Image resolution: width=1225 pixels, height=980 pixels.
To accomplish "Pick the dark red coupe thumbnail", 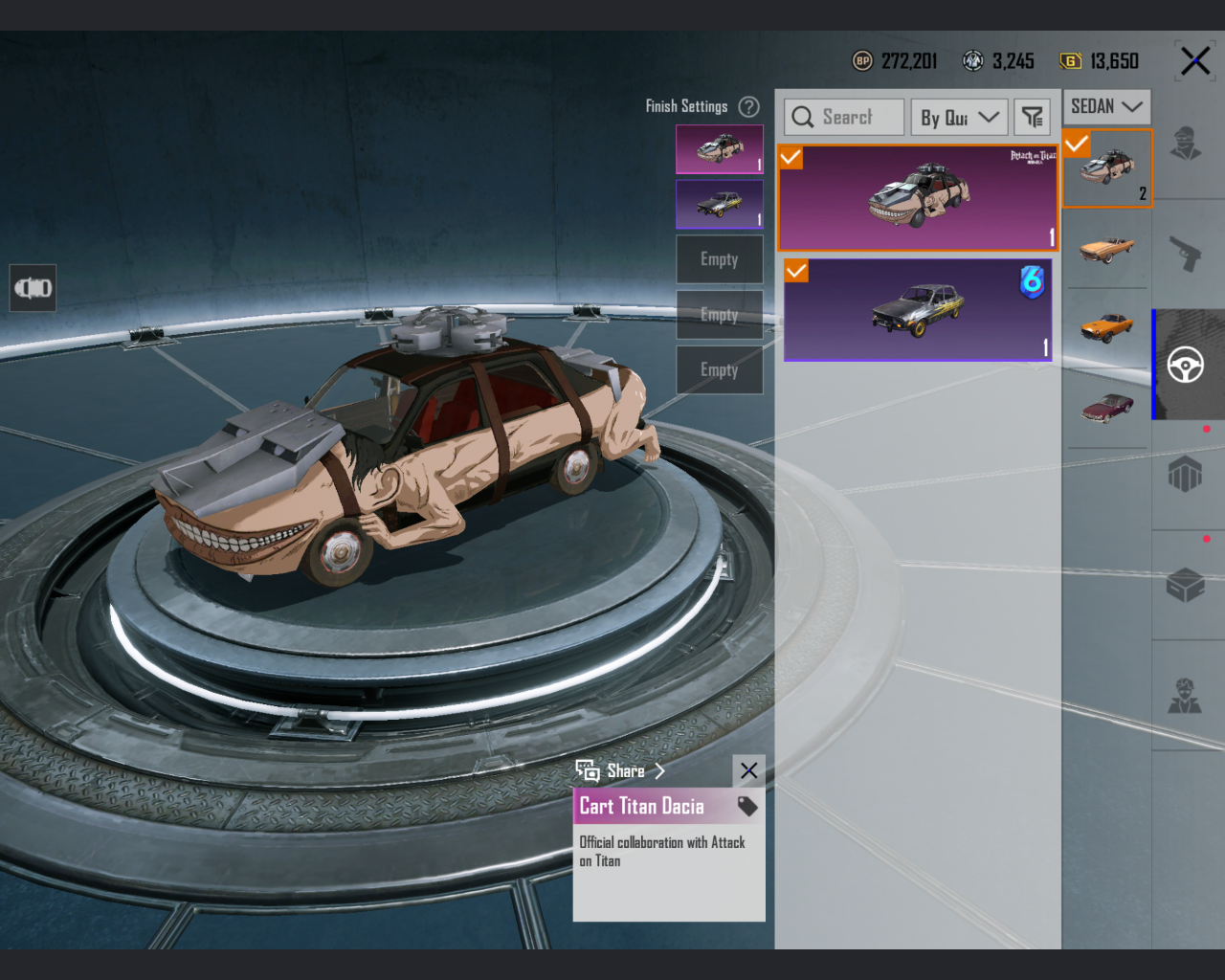I will coord(1107,407).
